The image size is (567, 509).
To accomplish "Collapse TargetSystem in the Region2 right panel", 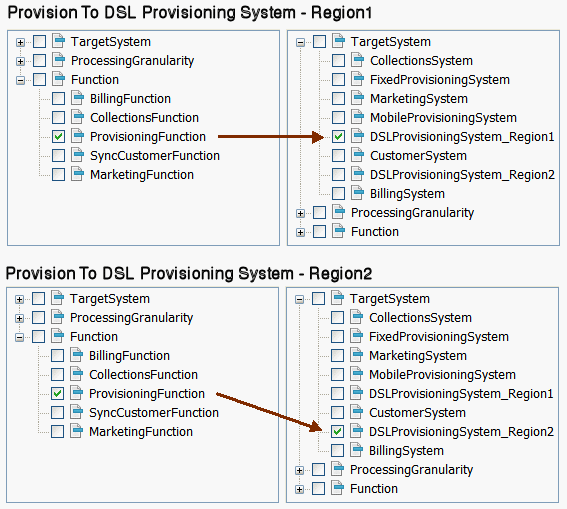I will tap(299, 300).
